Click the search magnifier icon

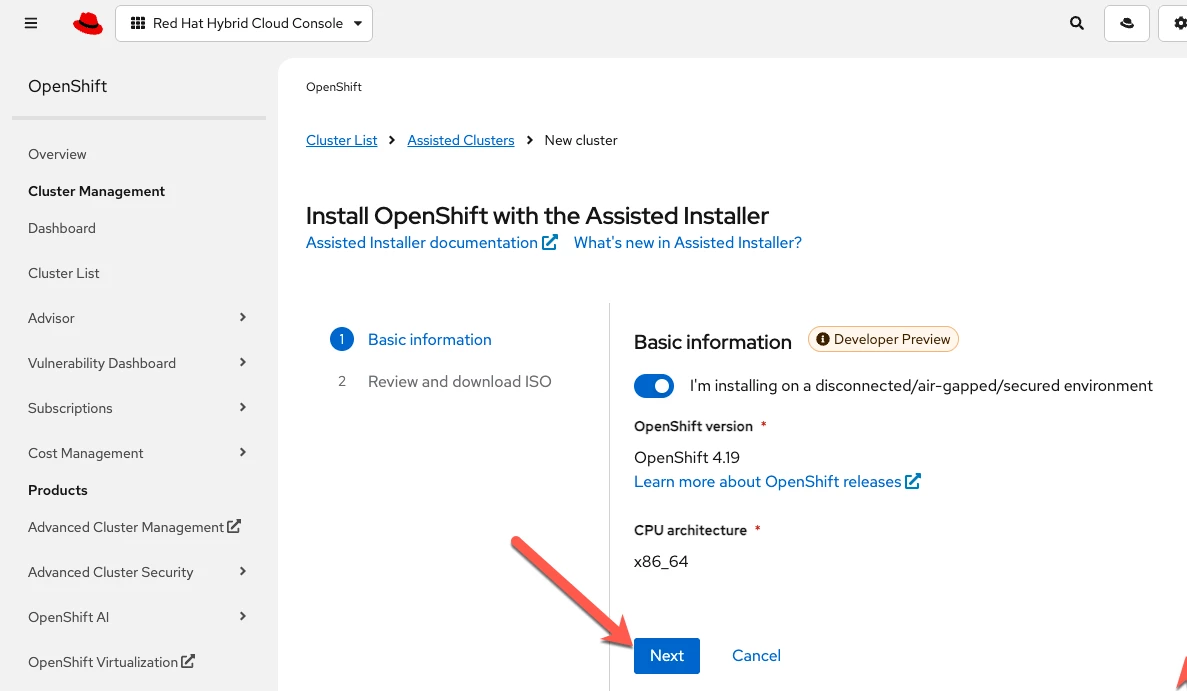click(x=1076, y=23)
